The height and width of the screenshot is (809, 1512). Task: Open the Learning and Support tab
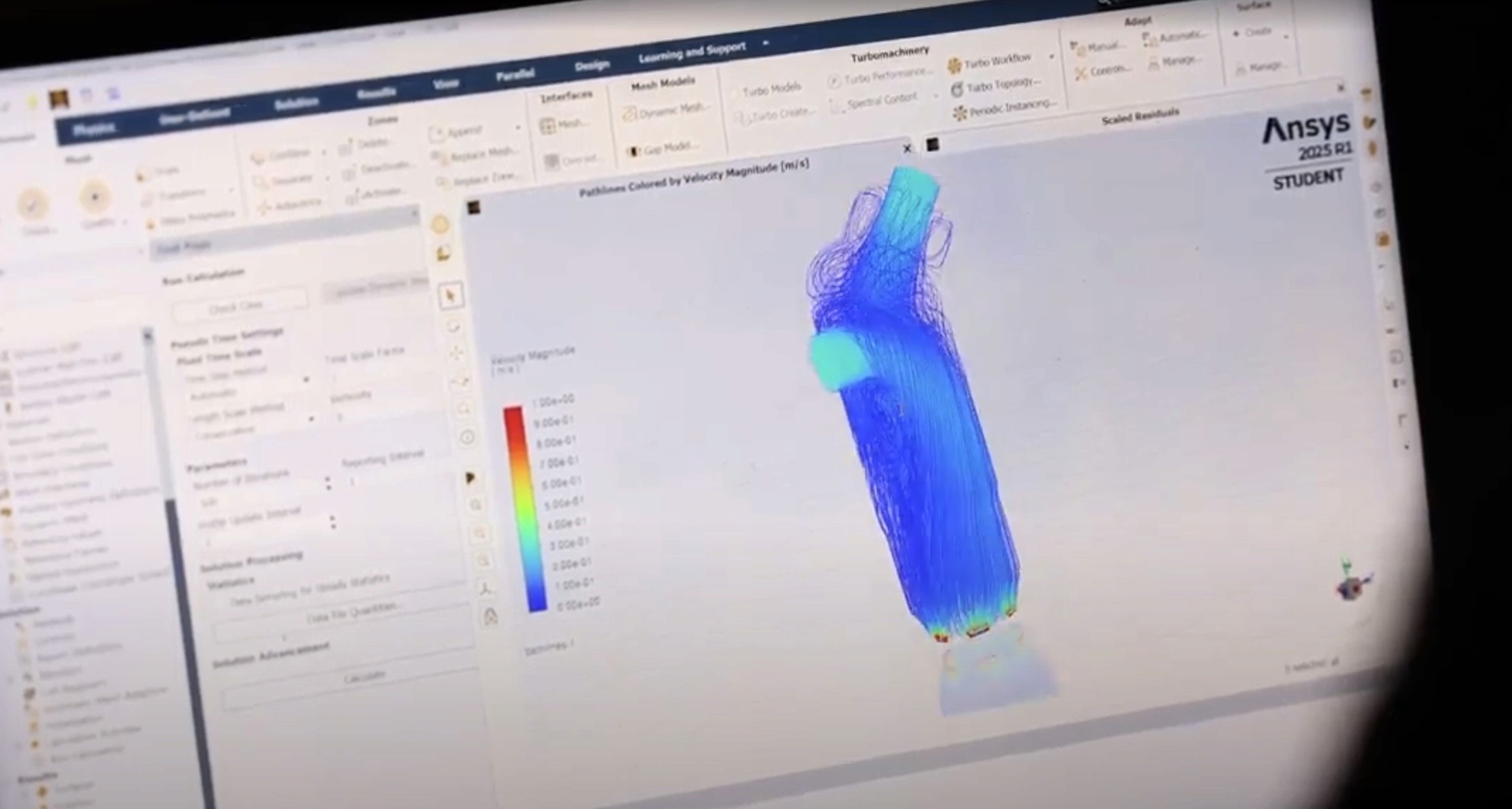point(692,52)
